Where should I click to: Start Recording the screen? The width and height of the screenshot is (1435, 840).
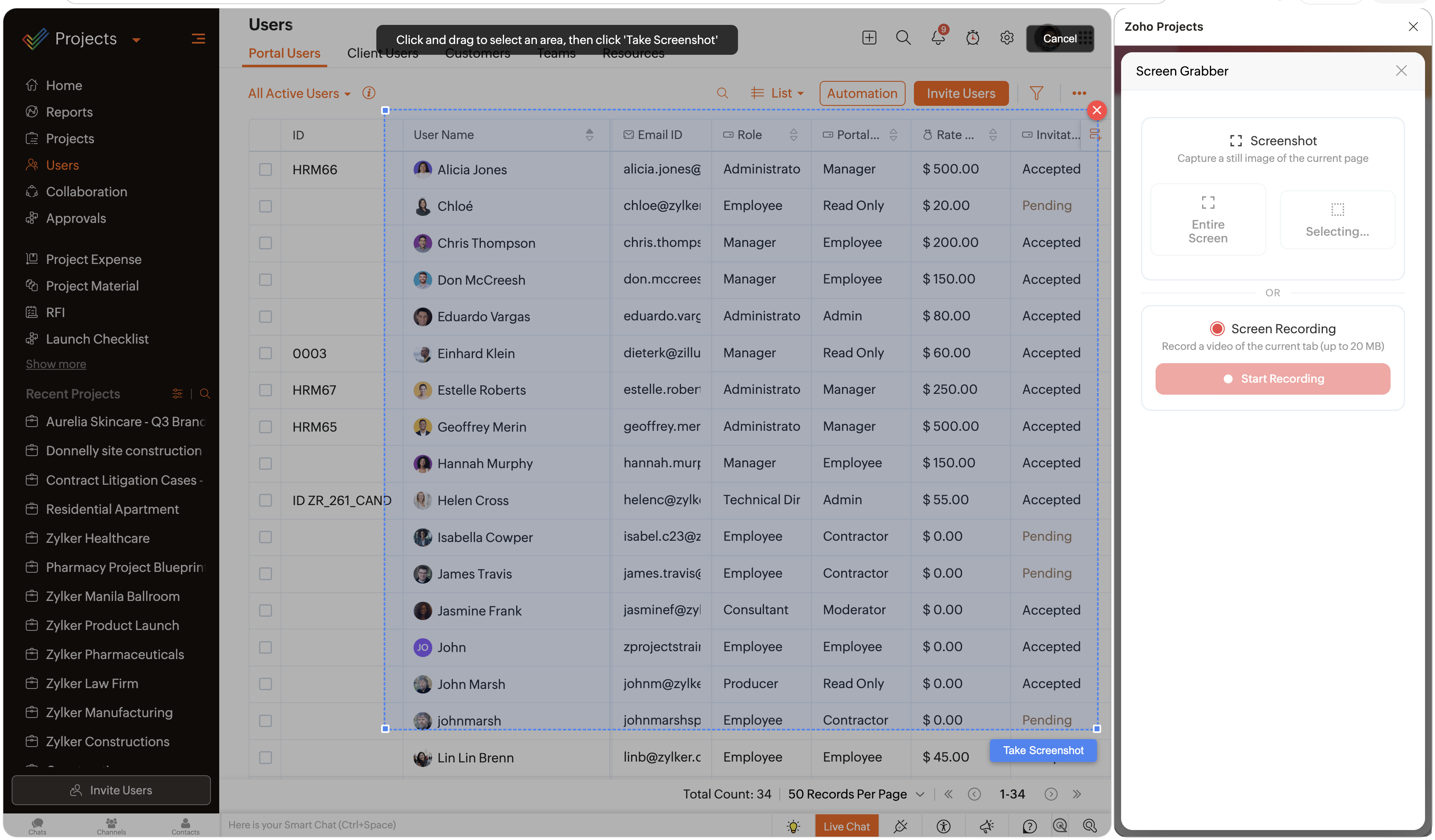pos(1273,379)
